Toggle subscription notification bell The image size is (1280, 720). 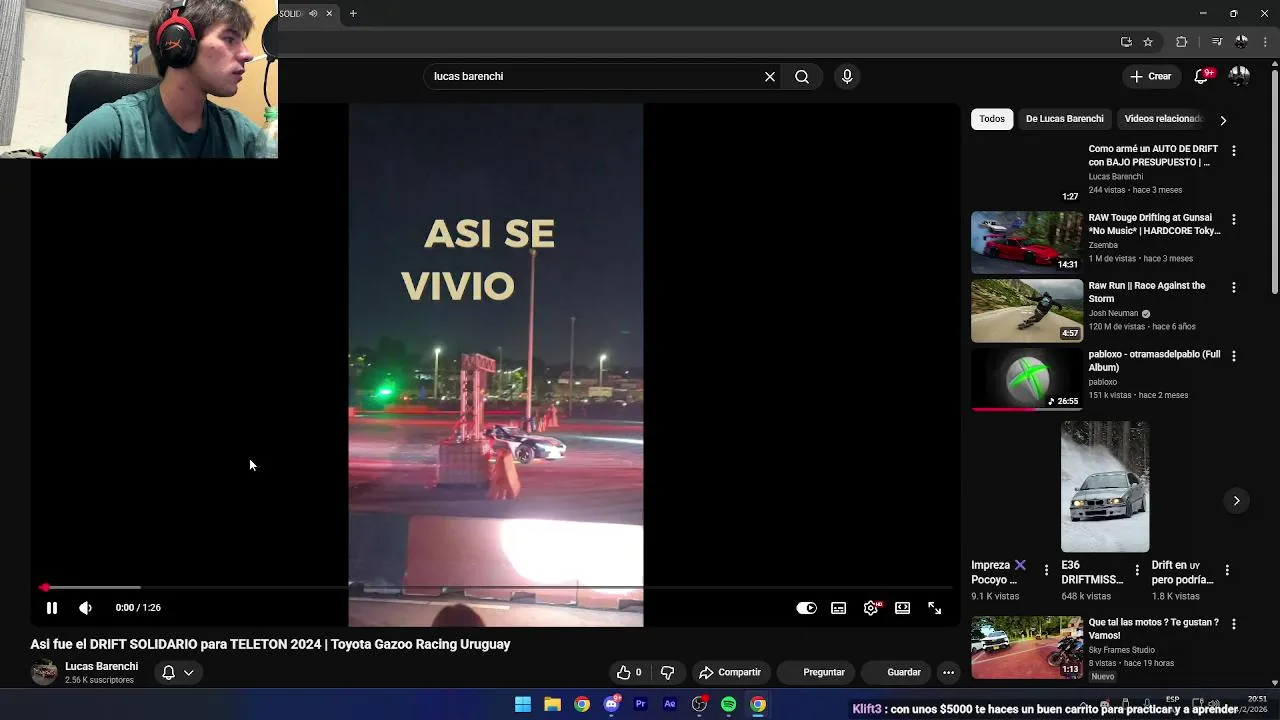[x=177, y=673]
